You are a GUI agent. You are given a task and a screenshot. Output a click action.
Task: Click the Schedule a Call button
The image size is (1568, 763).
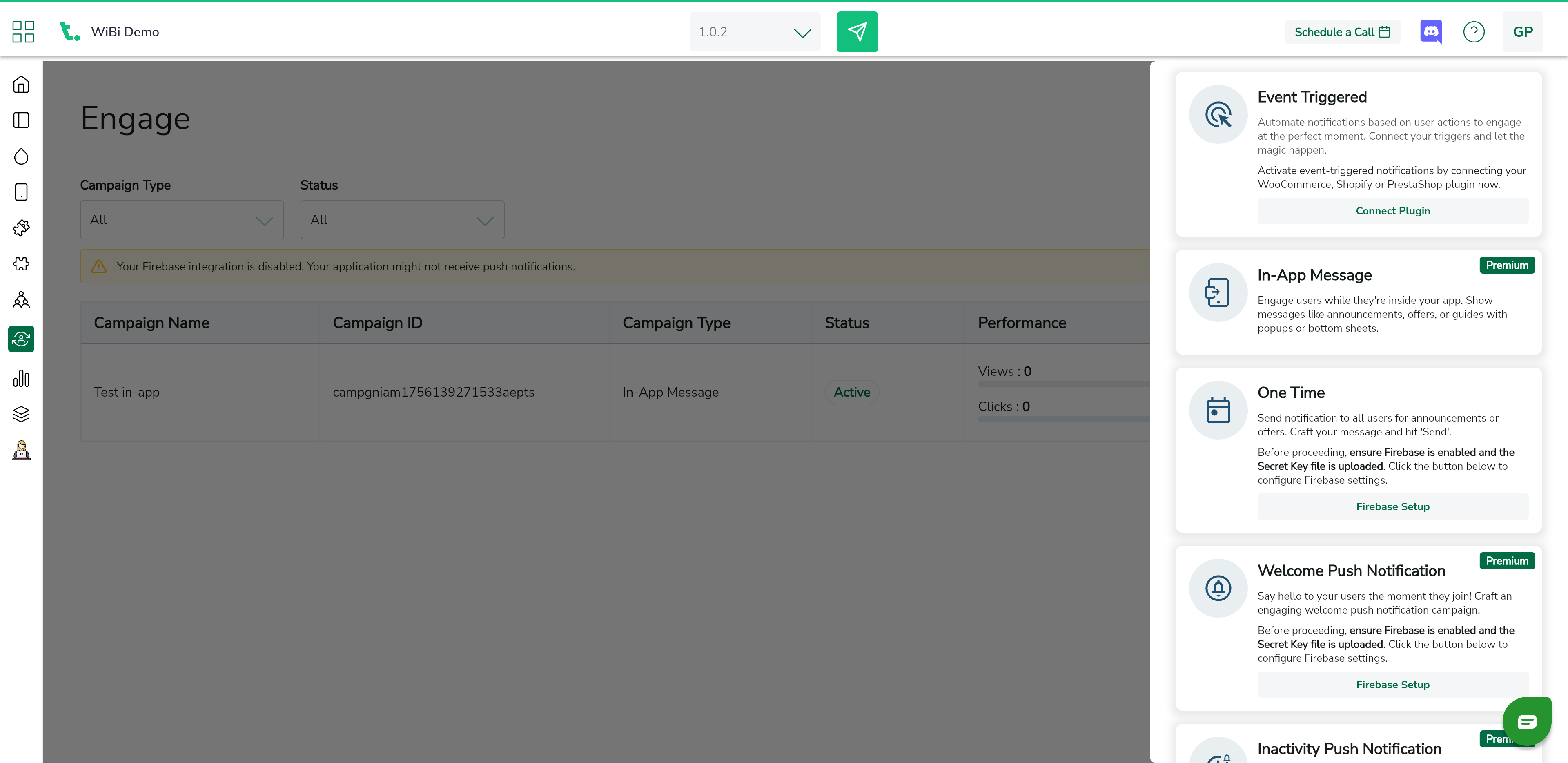coord(1342,32)
